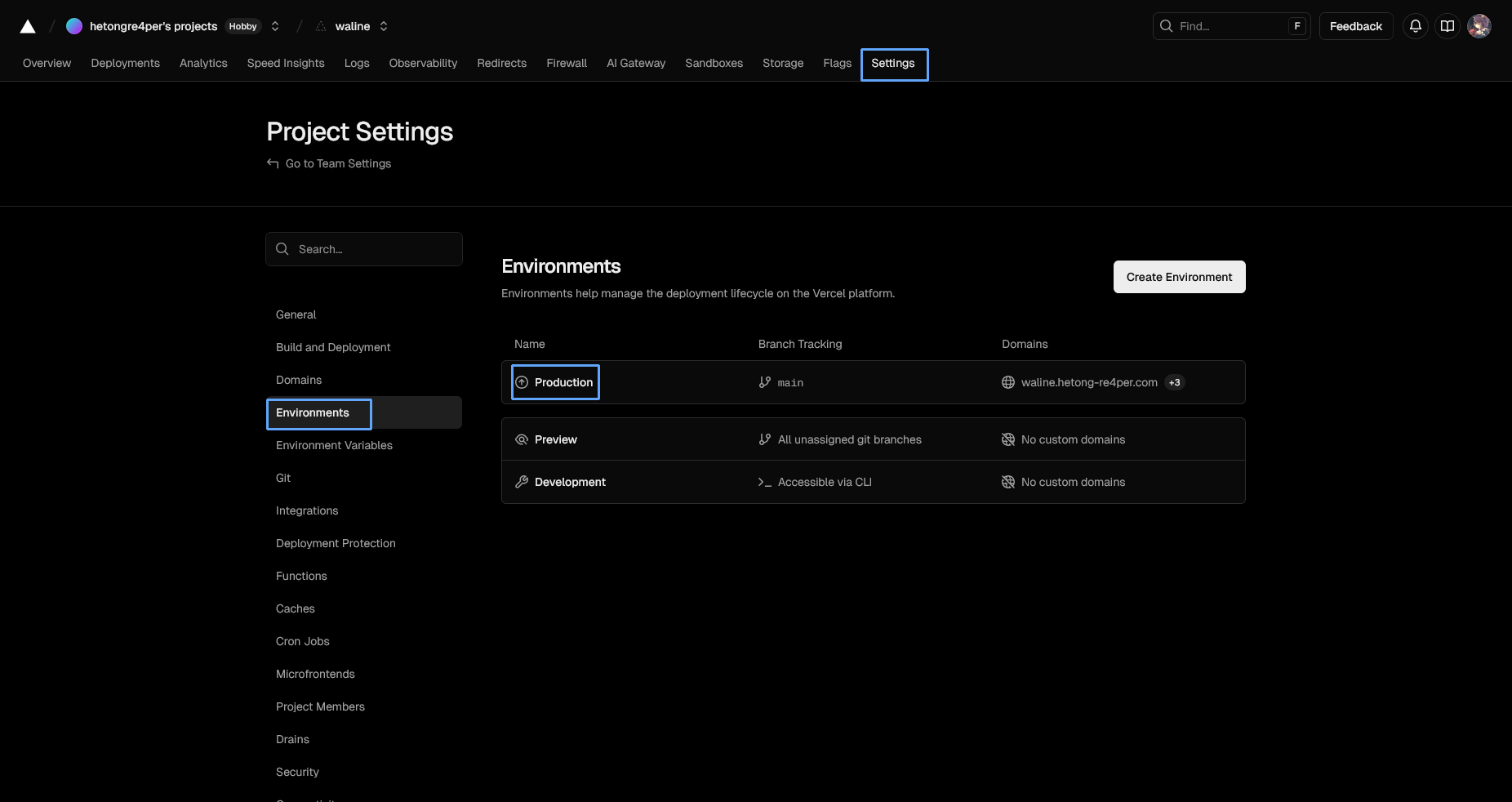The image size is (1512, 802).
Task: Click the globe icon beside waline.hetong-re4per.com
Action: pyautogui.click(x=1008, y=382)
